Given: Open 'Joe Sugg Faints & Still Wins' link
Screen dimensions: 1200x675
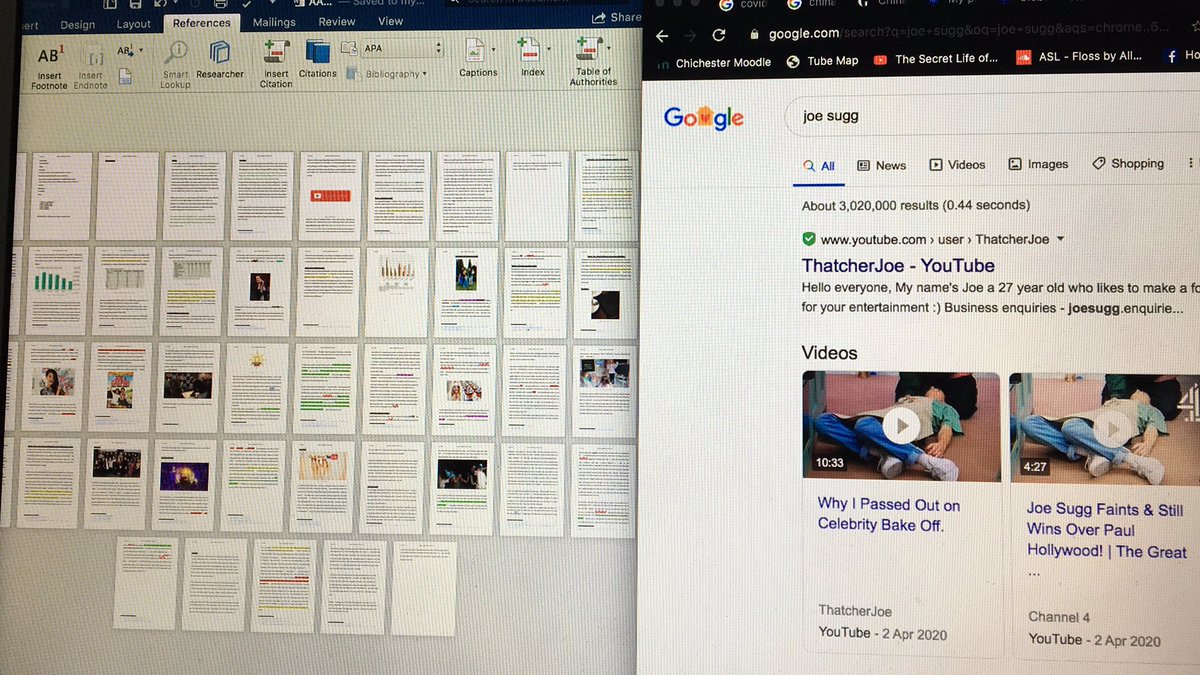Looking at the screenshot, I should tap(1106, 530).
